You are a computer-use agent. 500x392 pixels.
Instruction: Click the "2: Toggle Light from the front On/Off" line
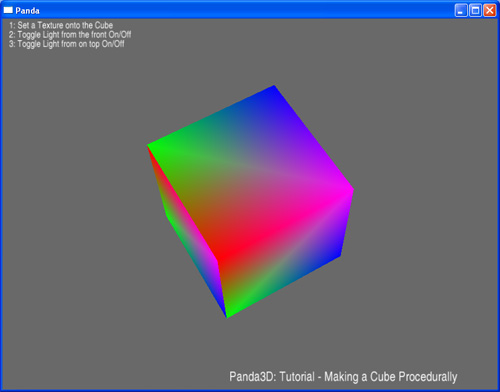[70, 35]
